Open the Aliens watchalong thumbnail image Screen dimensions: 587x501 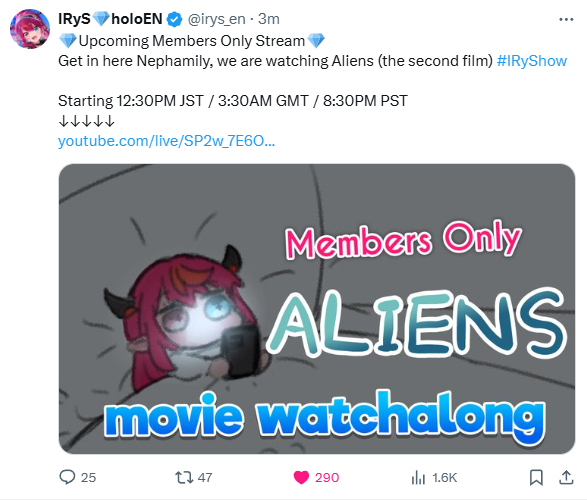[317, 309]
